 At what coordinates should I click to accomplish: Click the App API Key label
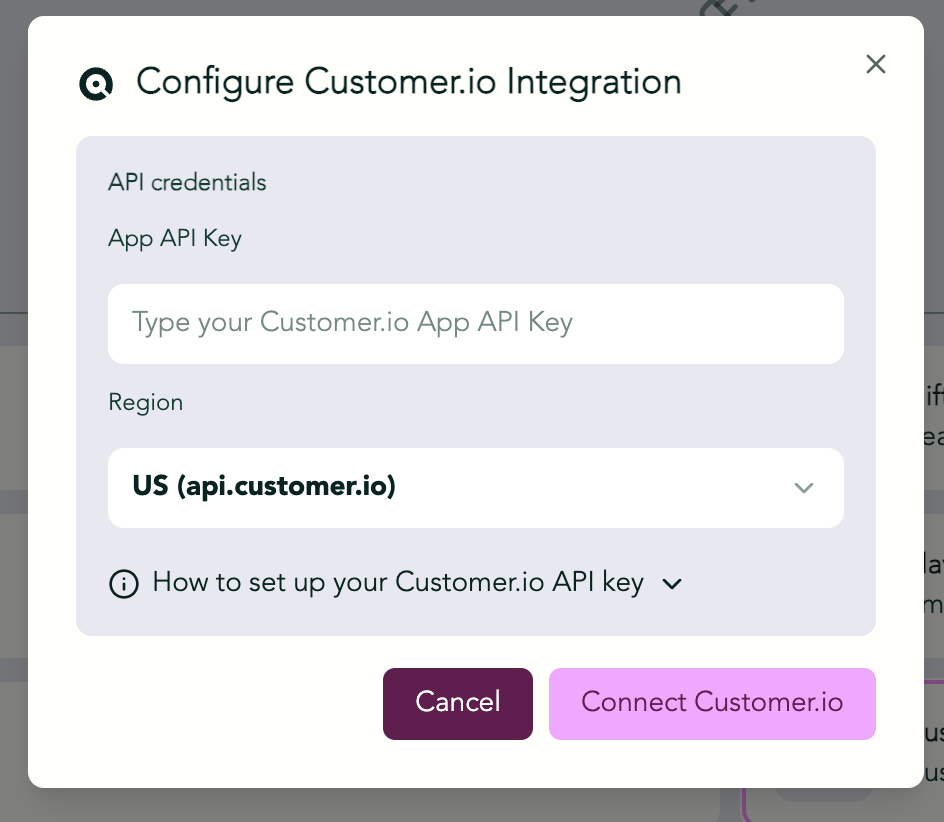click(175, 238)
